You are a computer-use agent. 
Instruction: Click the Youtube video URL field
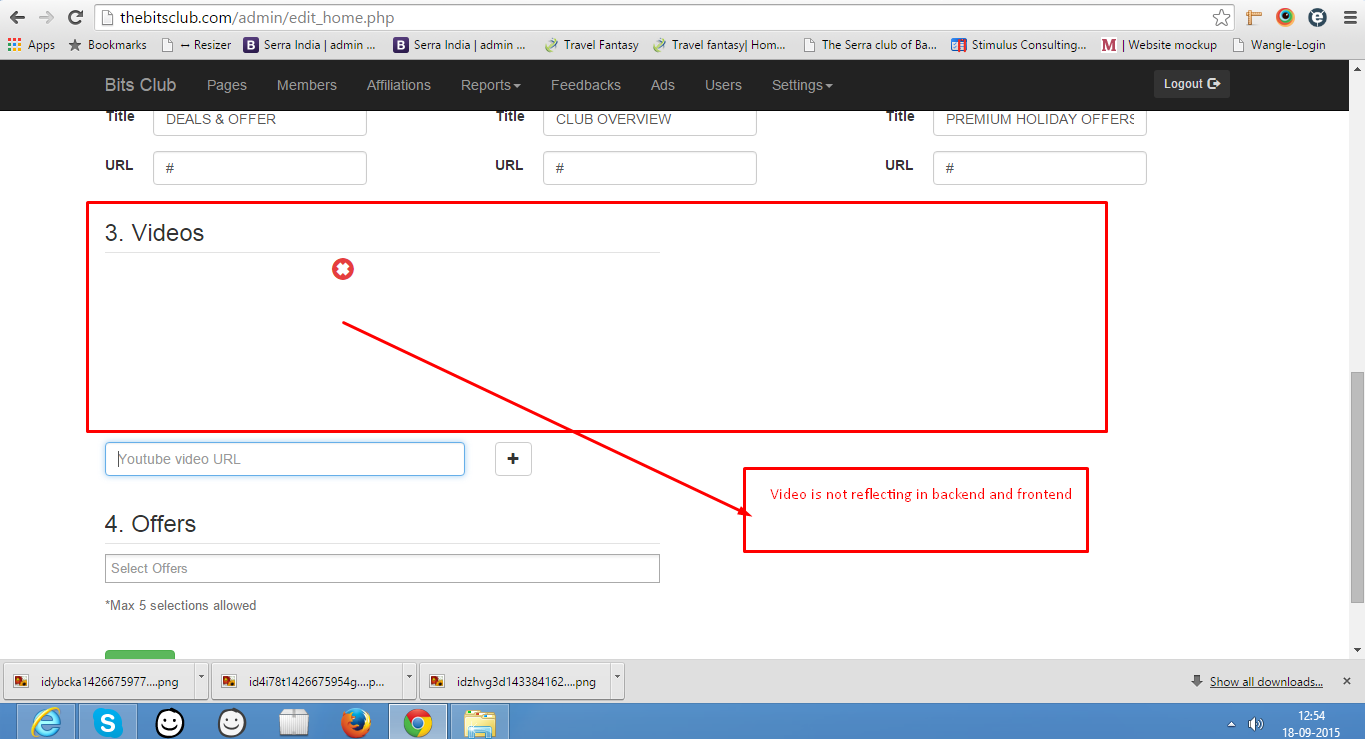(x=285, y=459)
